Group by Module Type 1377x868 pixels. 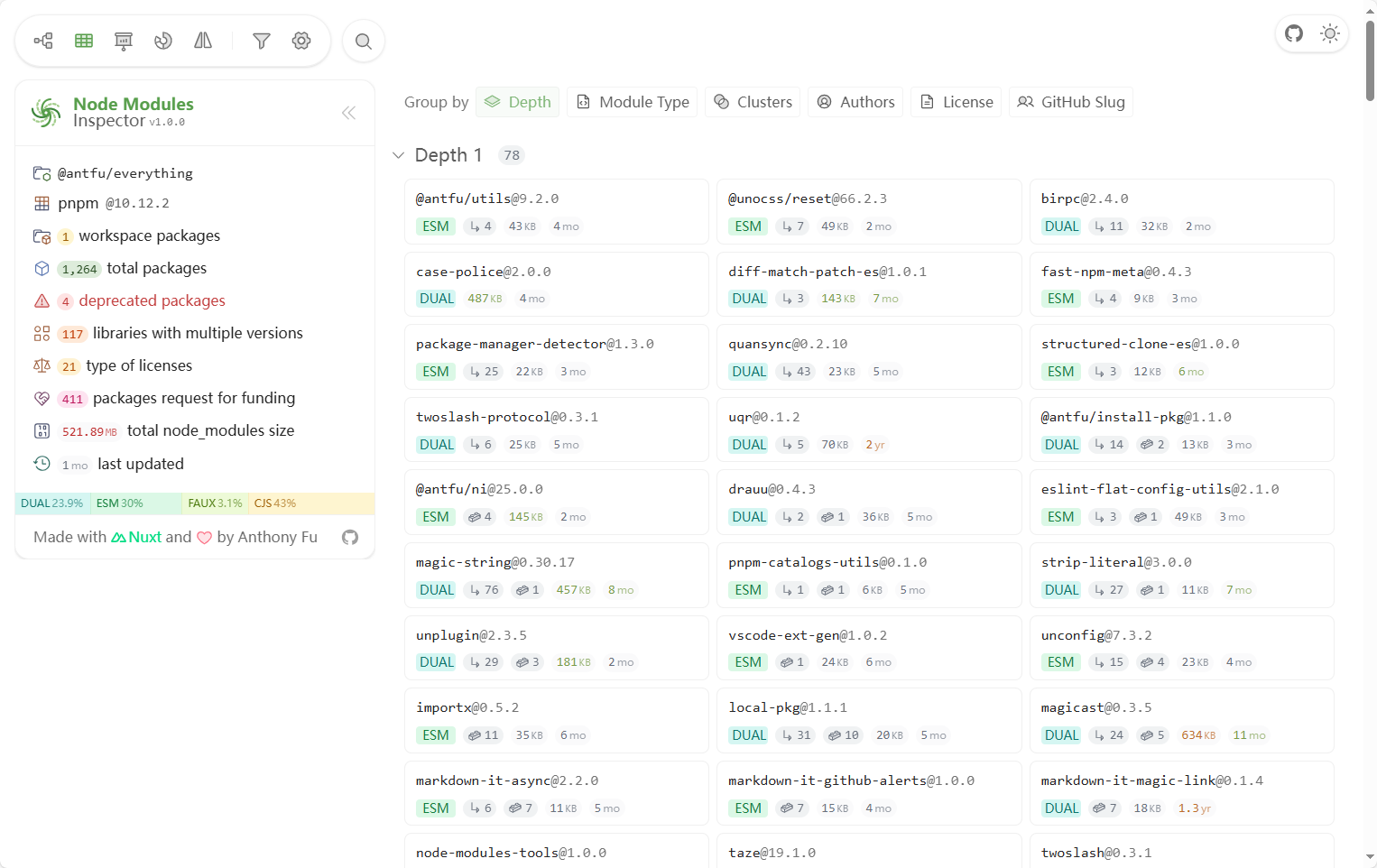pos(633,102)
